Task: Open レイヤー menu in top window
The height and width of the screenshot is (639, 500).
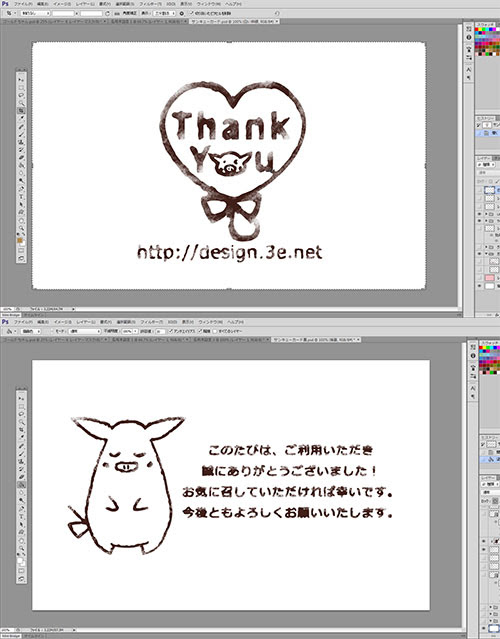Action: click(84, 4)
